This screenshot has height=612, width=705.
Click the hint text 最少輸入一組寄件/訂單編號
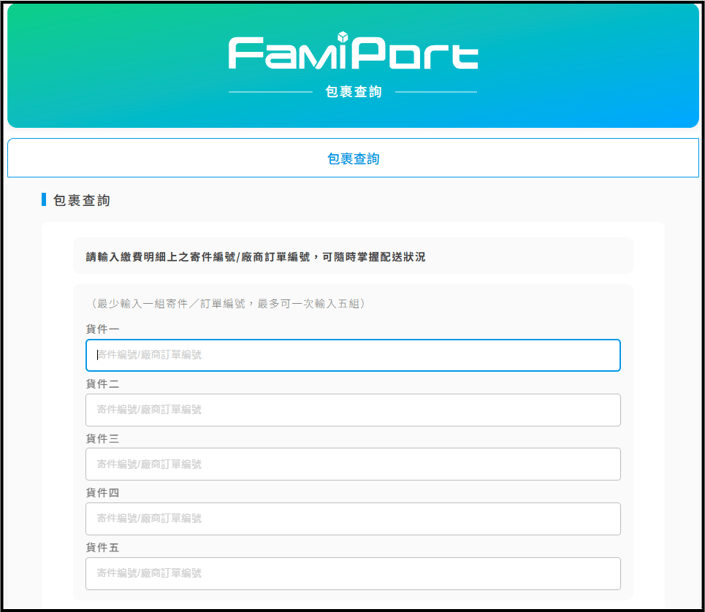227,303
